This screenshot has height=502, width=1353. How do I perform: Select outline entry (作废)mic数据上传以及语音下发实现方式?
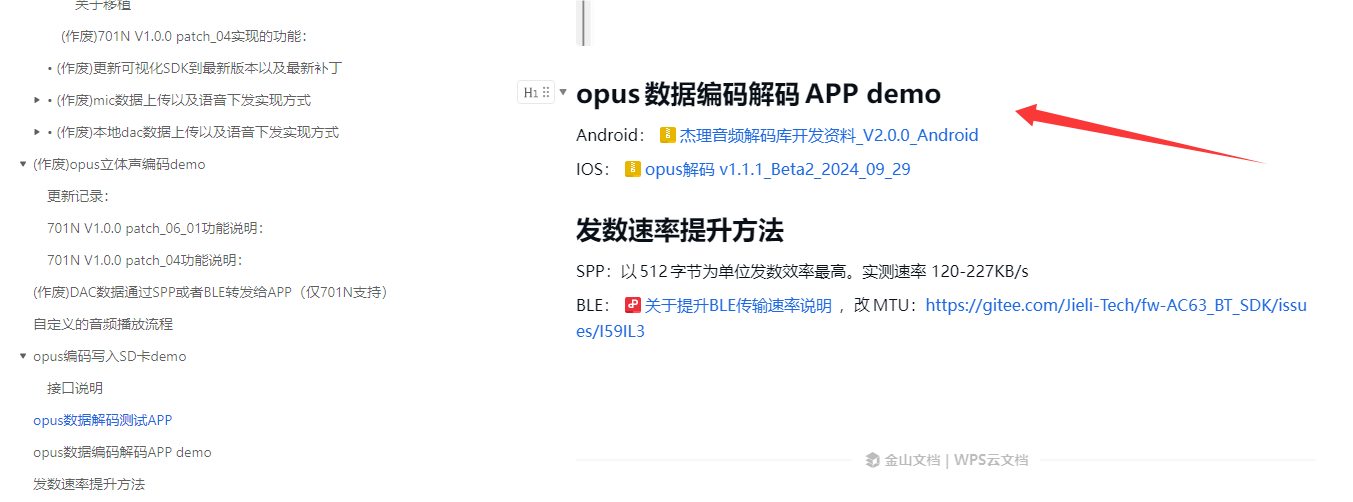click(184, 100)
